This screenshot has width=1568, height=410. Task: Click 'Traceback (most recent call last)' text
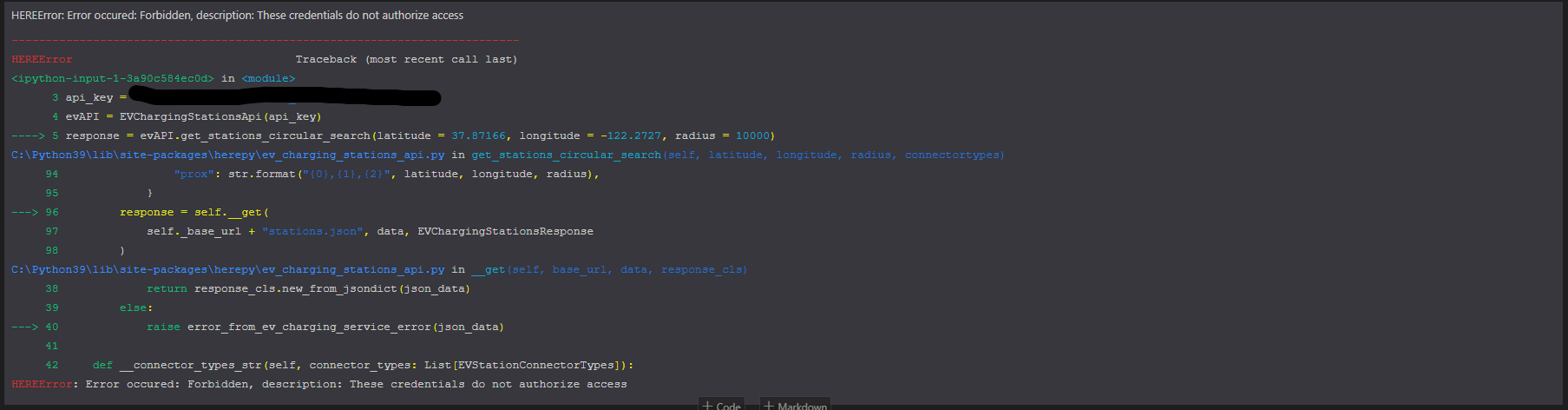(406, 59)
